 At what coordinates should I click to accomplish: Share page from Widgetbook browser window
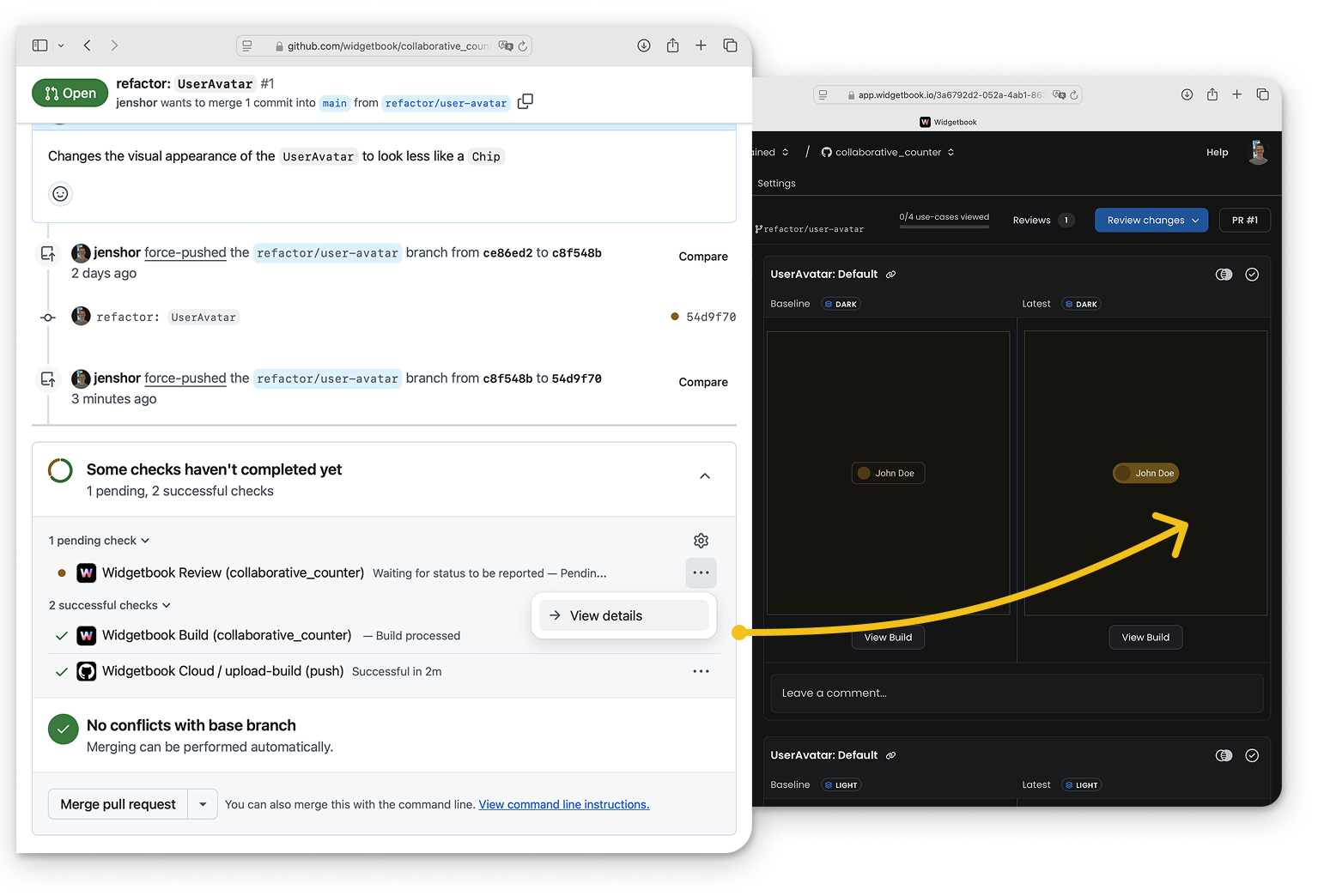click(1212, 94)
